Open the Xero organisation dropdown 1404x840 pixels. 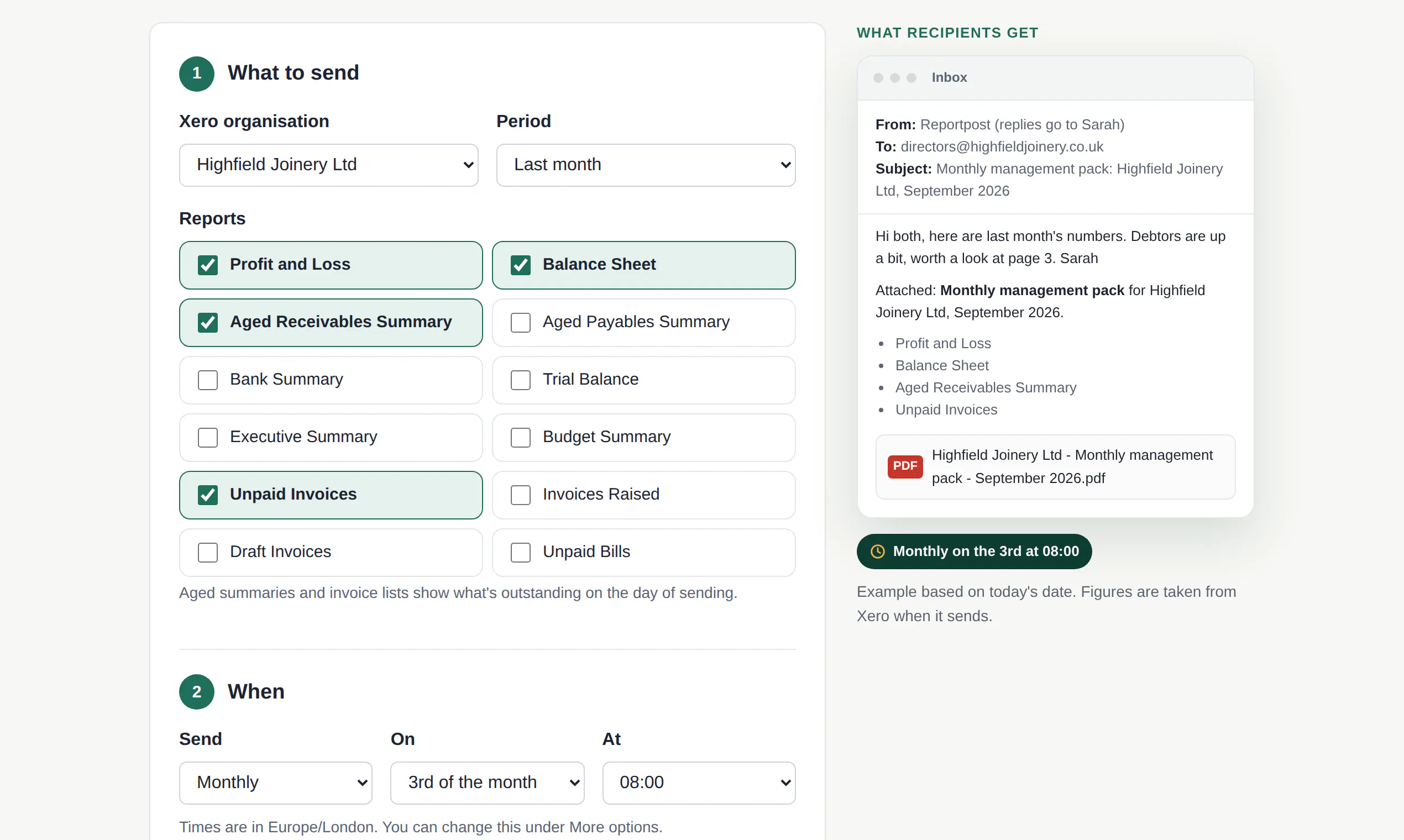pos(328,165)
